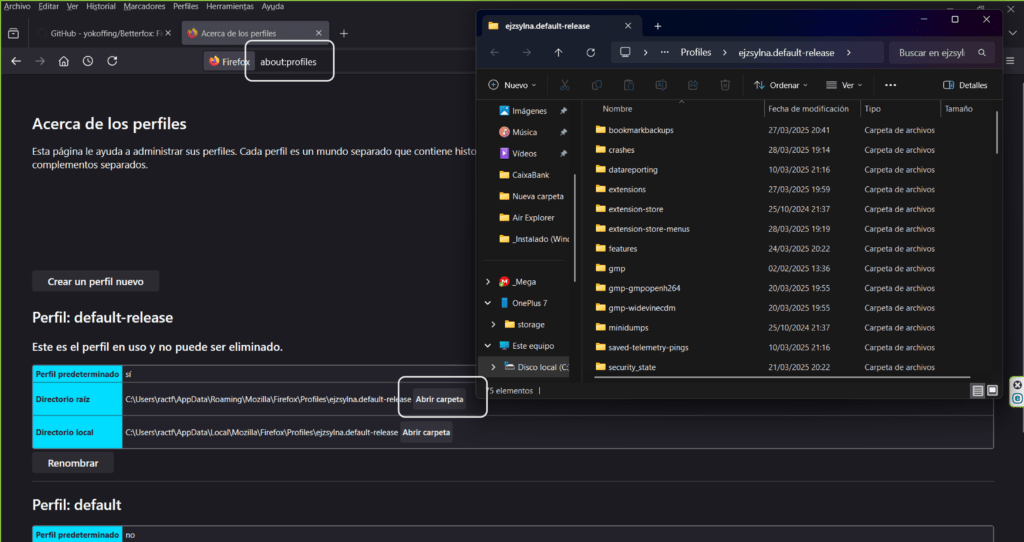Click the Rename icon in Explorer toolbar

click(x=661, y=85)
